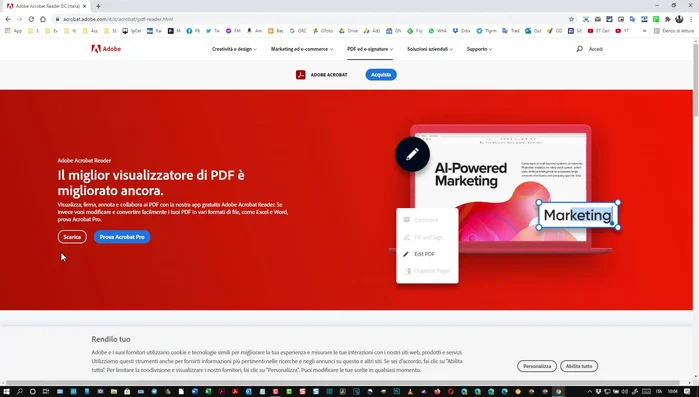Click the Personalizza cookie button
The width and height of the screenshot is (699, 397).
[x=537, y=366]
